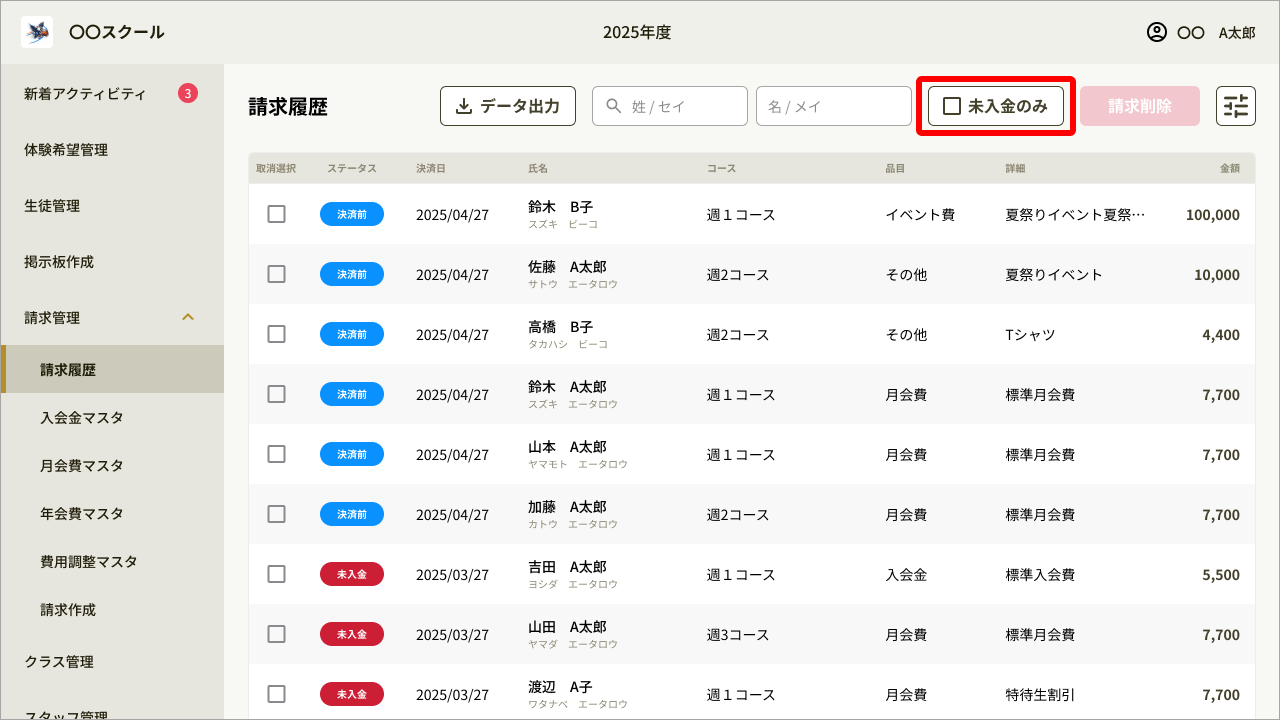Click the magnifier icon in the 姓/セイ field
Image resolution: width=1280 pixels, height=720 pixels.
pyautogui.click(x=611, y=106)
